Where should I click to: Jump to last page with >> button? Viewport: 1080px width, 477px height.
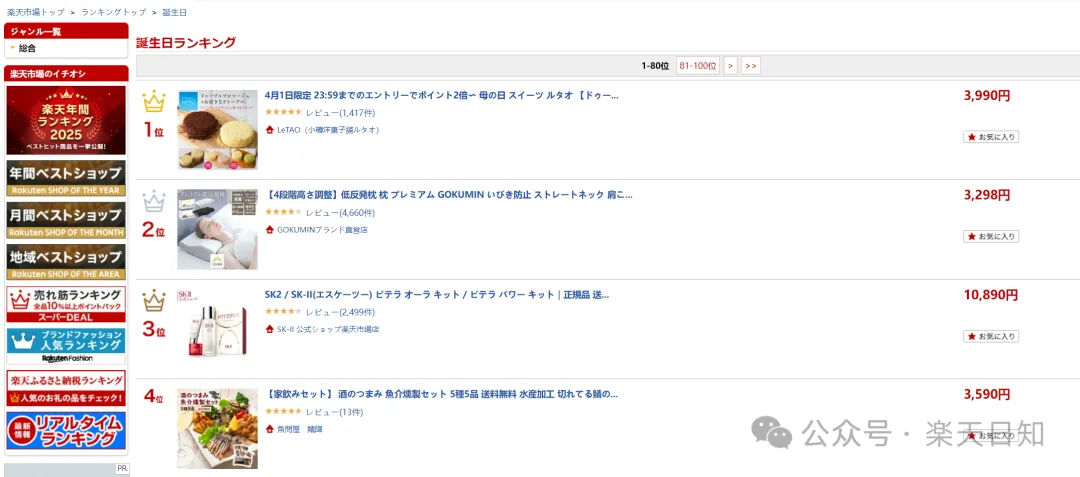[751, 66]
